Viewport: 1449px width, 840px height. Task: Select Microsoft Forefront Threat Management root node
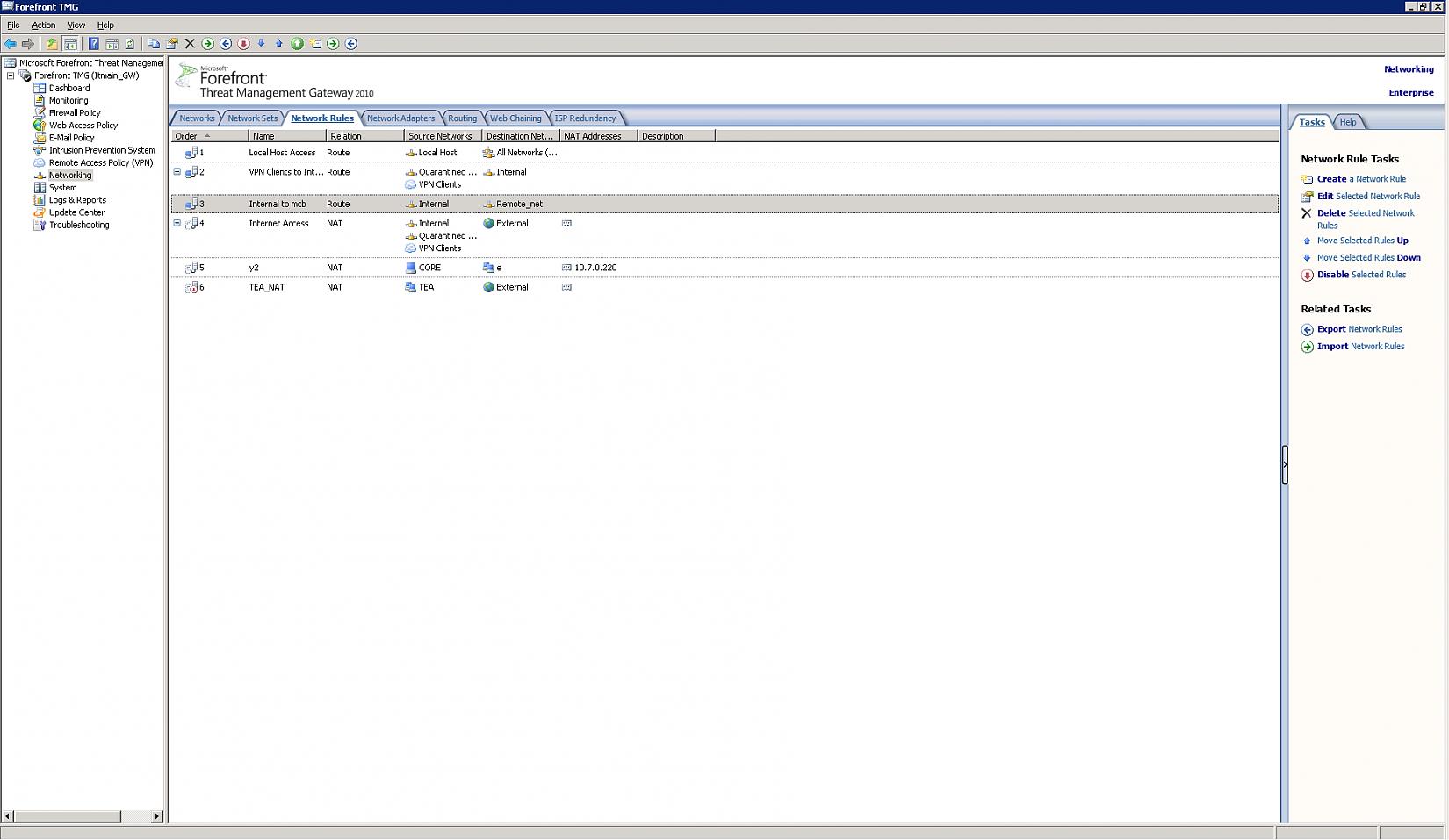click(x=91, y=63)
